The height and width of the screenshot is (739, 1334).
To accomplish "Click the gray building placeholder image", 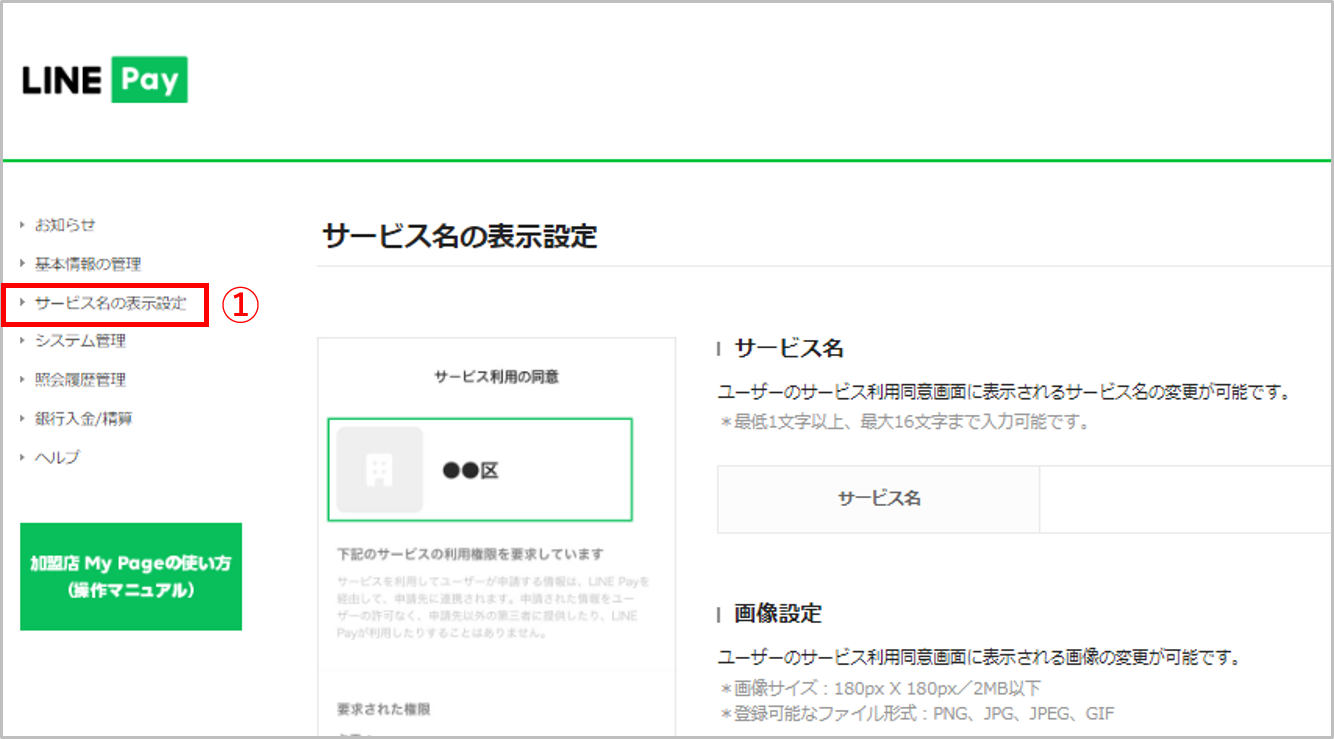I will click(379, 470).
